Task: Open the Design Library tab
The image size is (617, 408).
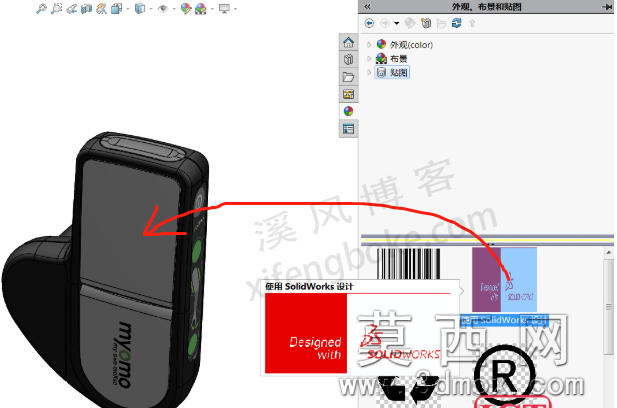Action: [x=348, y=59]
